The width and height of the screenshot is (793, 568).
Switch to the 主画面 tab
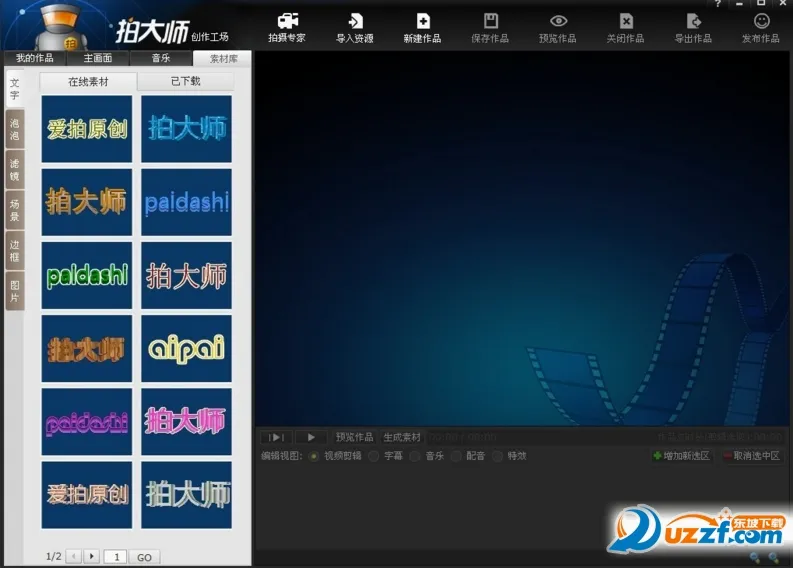[x=98, y=58]
